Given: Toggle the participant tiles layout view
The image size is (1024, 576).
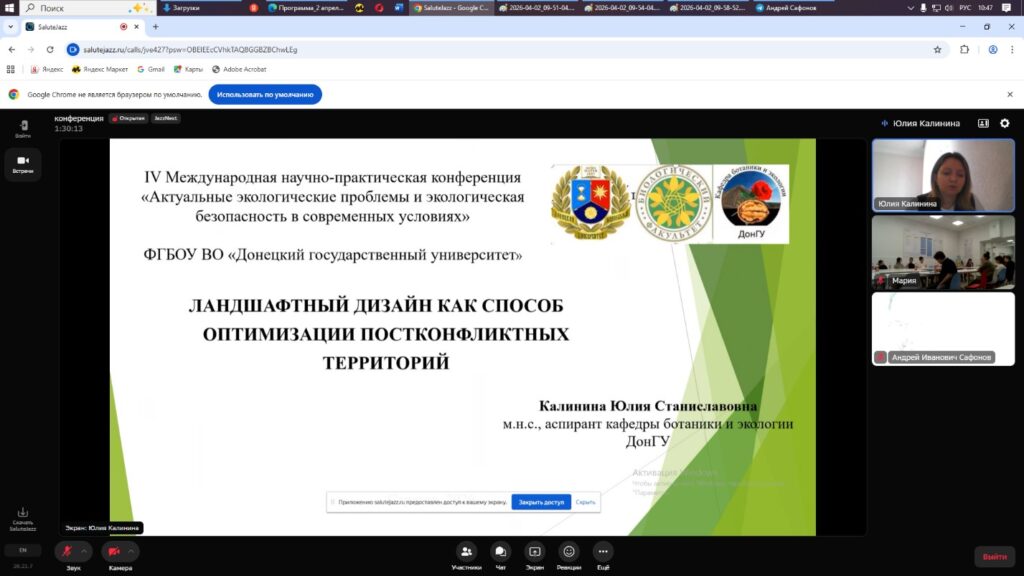Looking at the screenshot, I should coord(983,123).
